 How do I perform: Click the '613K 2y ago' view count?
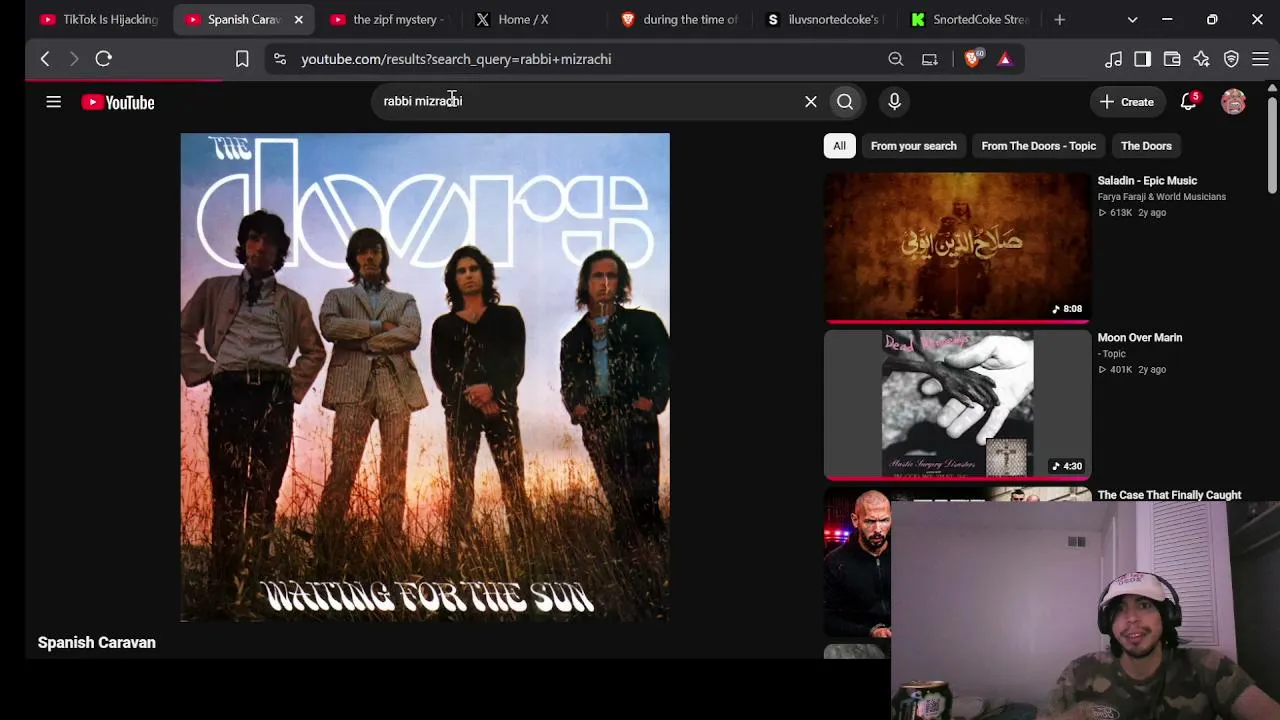tap(1132, 213)
